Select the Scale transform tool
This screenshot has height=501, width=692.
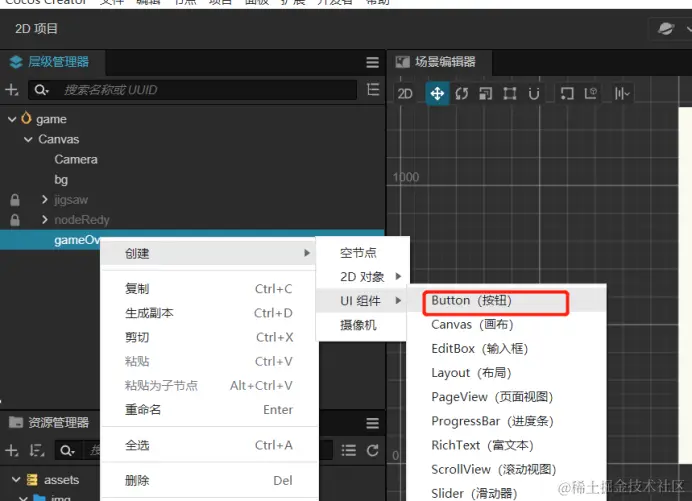coord(485,94)
